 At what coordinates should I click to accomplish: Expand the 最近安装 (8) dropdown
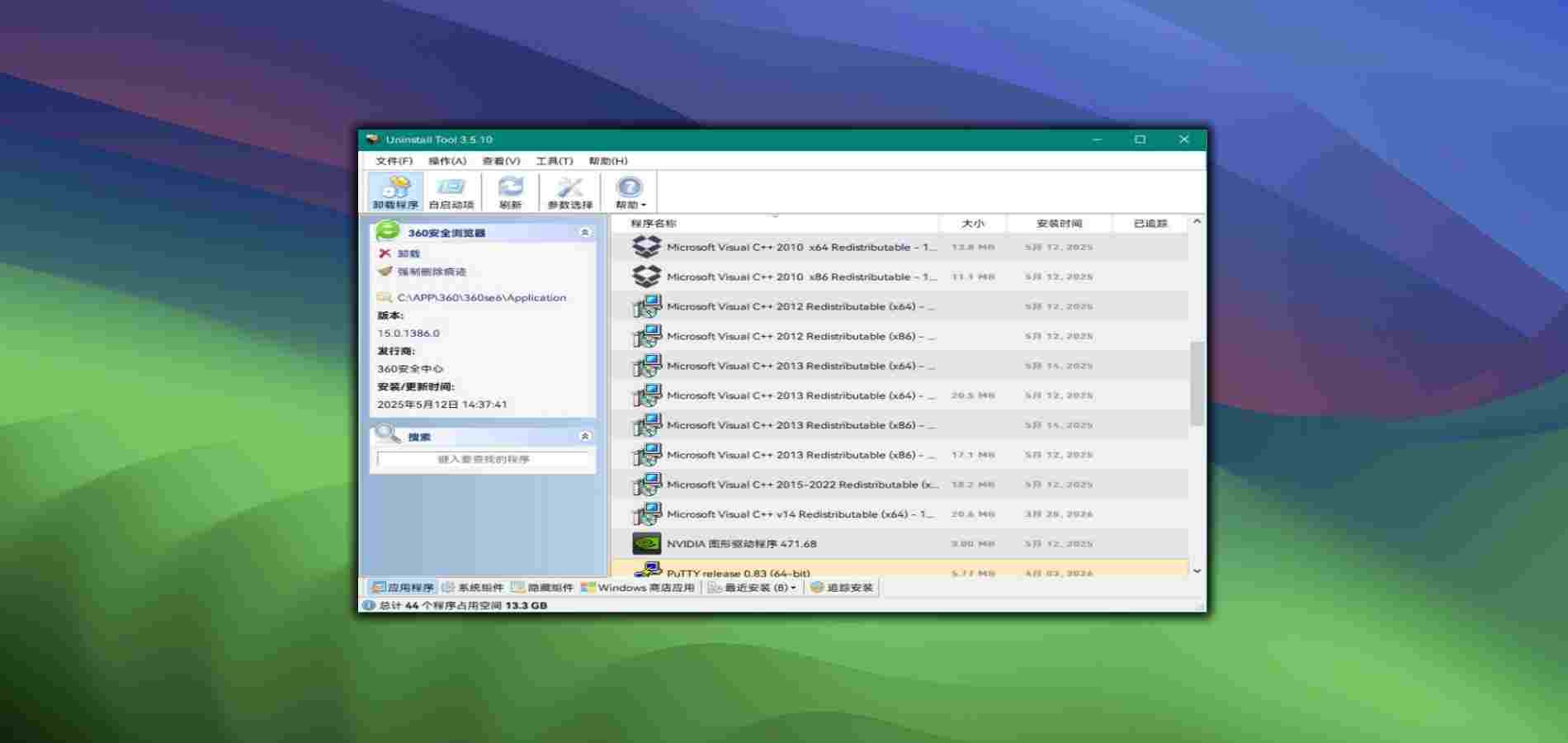[793, 588]
